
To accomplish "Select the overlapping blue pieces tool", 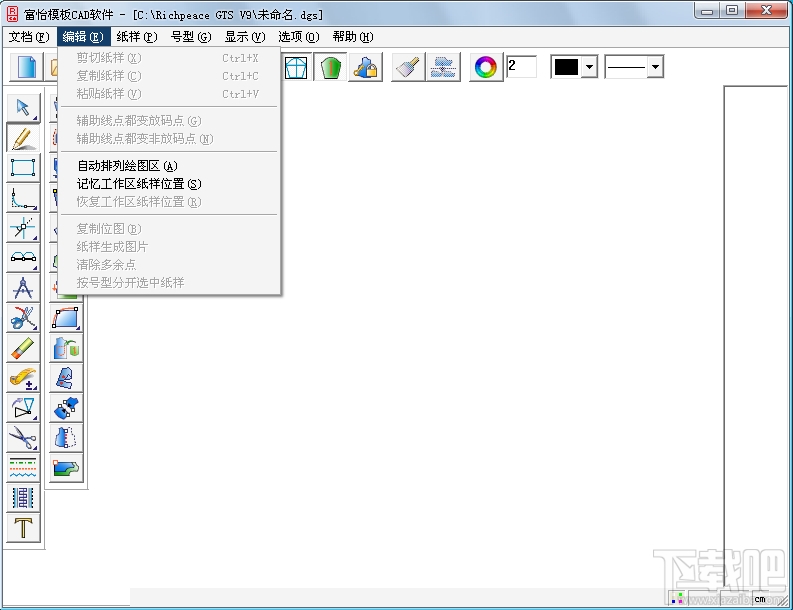I will coord(66,378).
